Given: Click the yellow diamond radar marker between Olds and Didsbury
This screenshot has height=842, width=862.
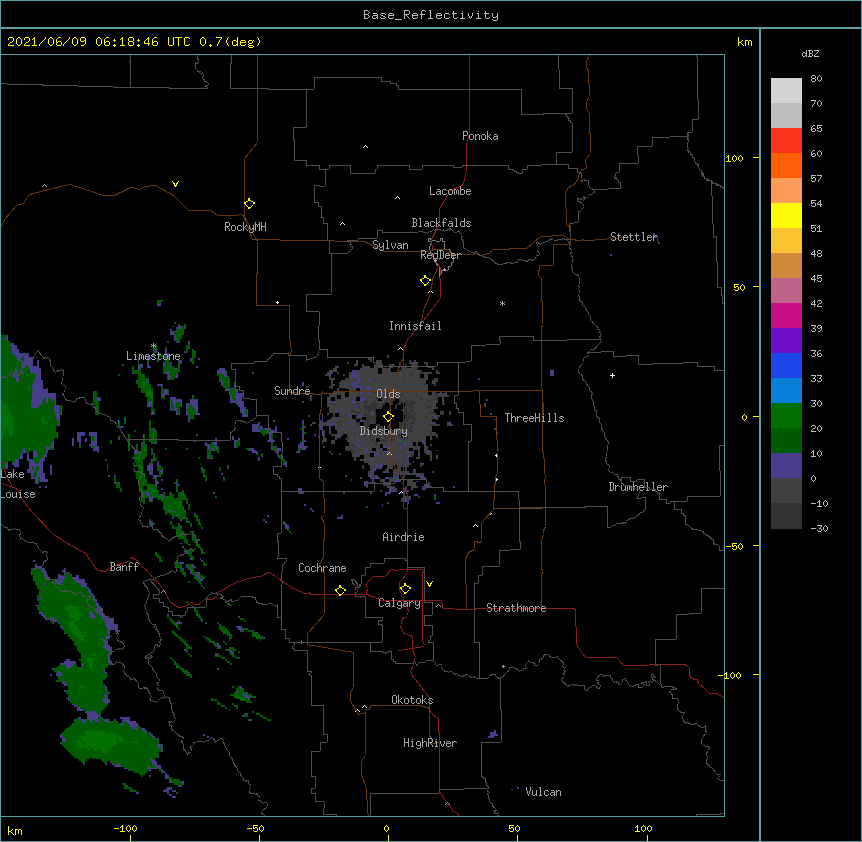Looking at the screenshot, I should (388, 416).
